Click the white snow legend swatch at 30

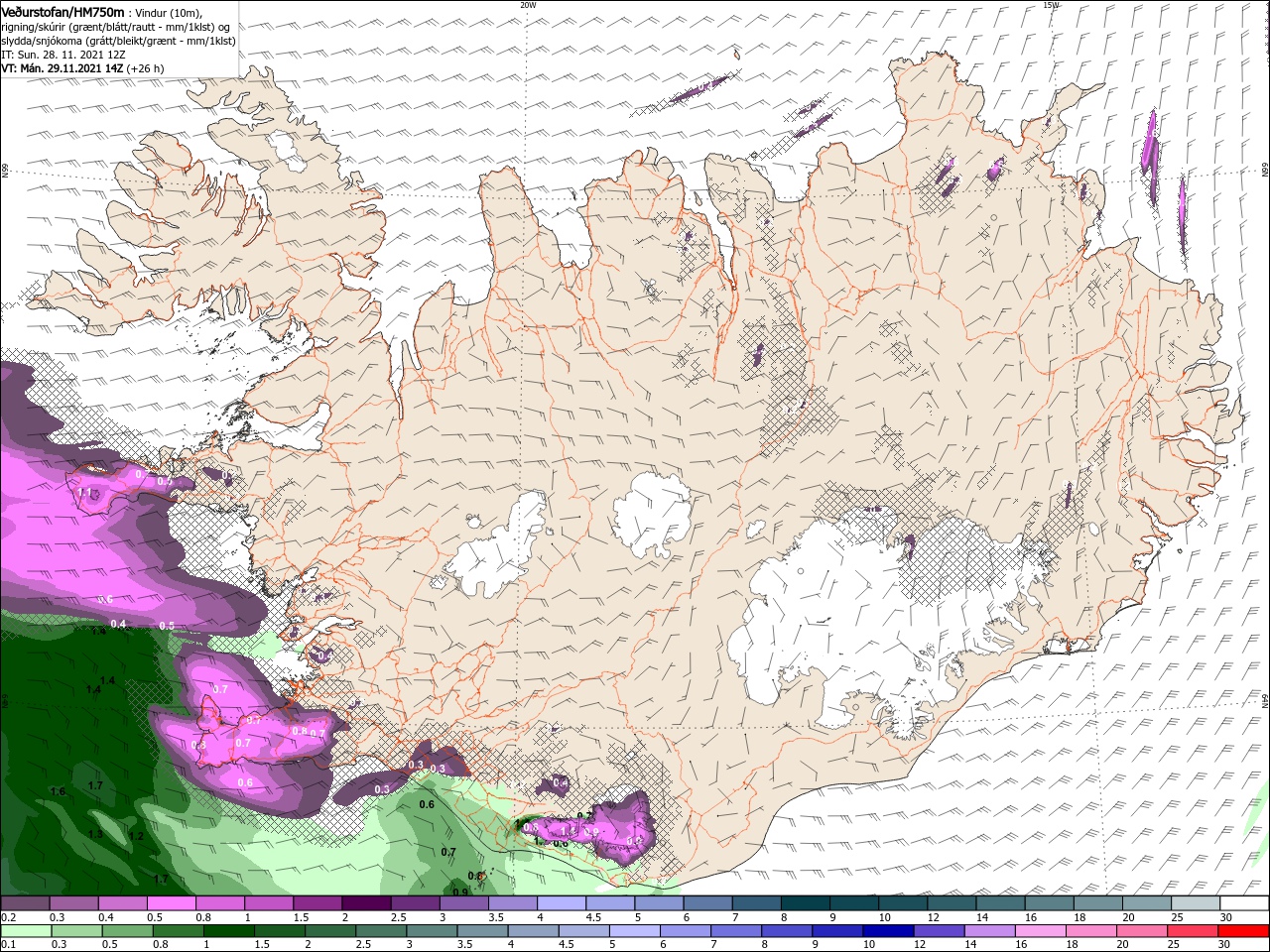1246,903
